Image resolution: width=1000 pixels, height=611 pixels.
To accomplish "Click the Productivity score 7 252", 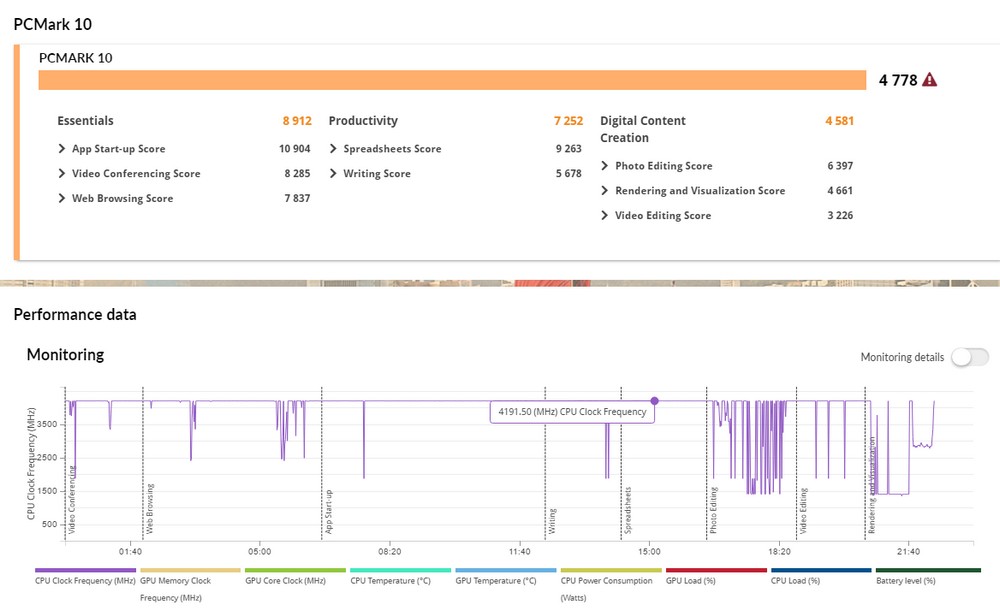I will (x=568, y=121).
